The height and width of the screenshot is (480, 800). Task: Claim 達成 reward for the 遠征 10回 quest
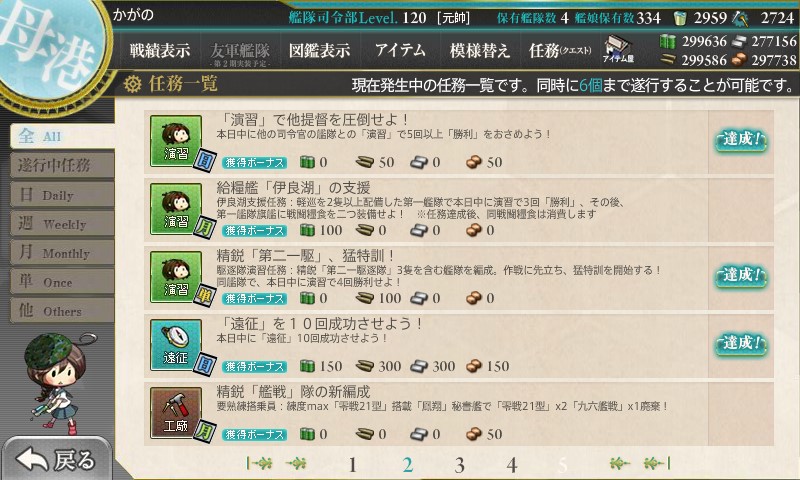coord(741,343)
